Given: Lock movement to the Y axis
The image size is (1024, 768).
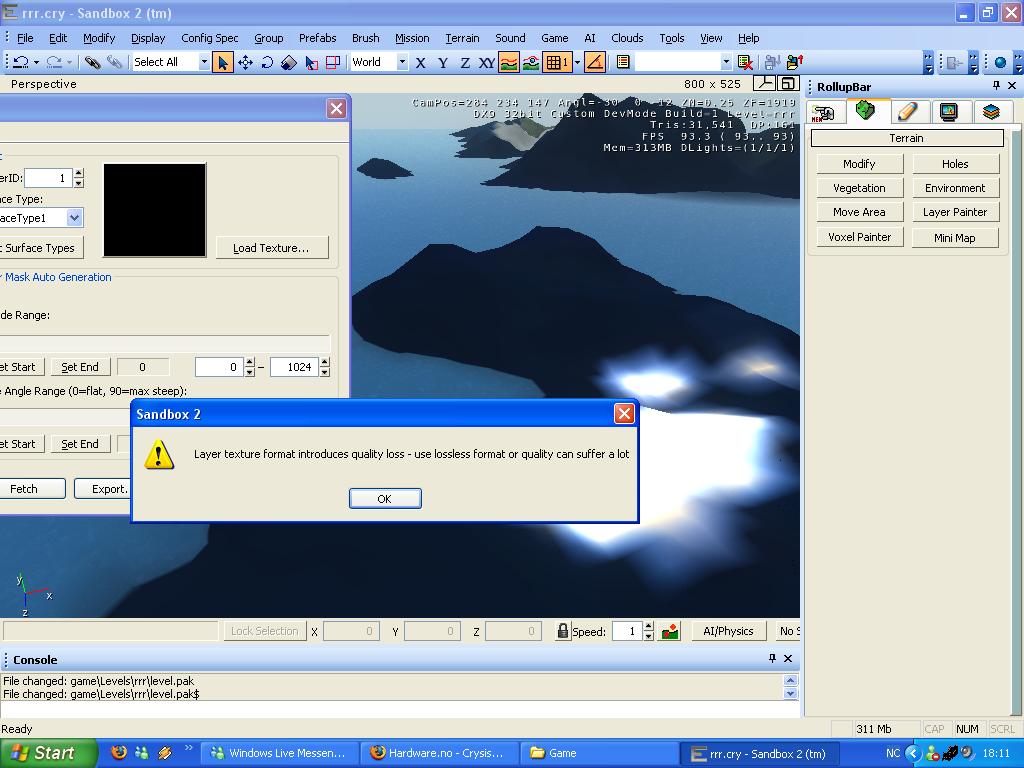Looking at the screenshot, I should pyautogui.click(x=443, y=63).
